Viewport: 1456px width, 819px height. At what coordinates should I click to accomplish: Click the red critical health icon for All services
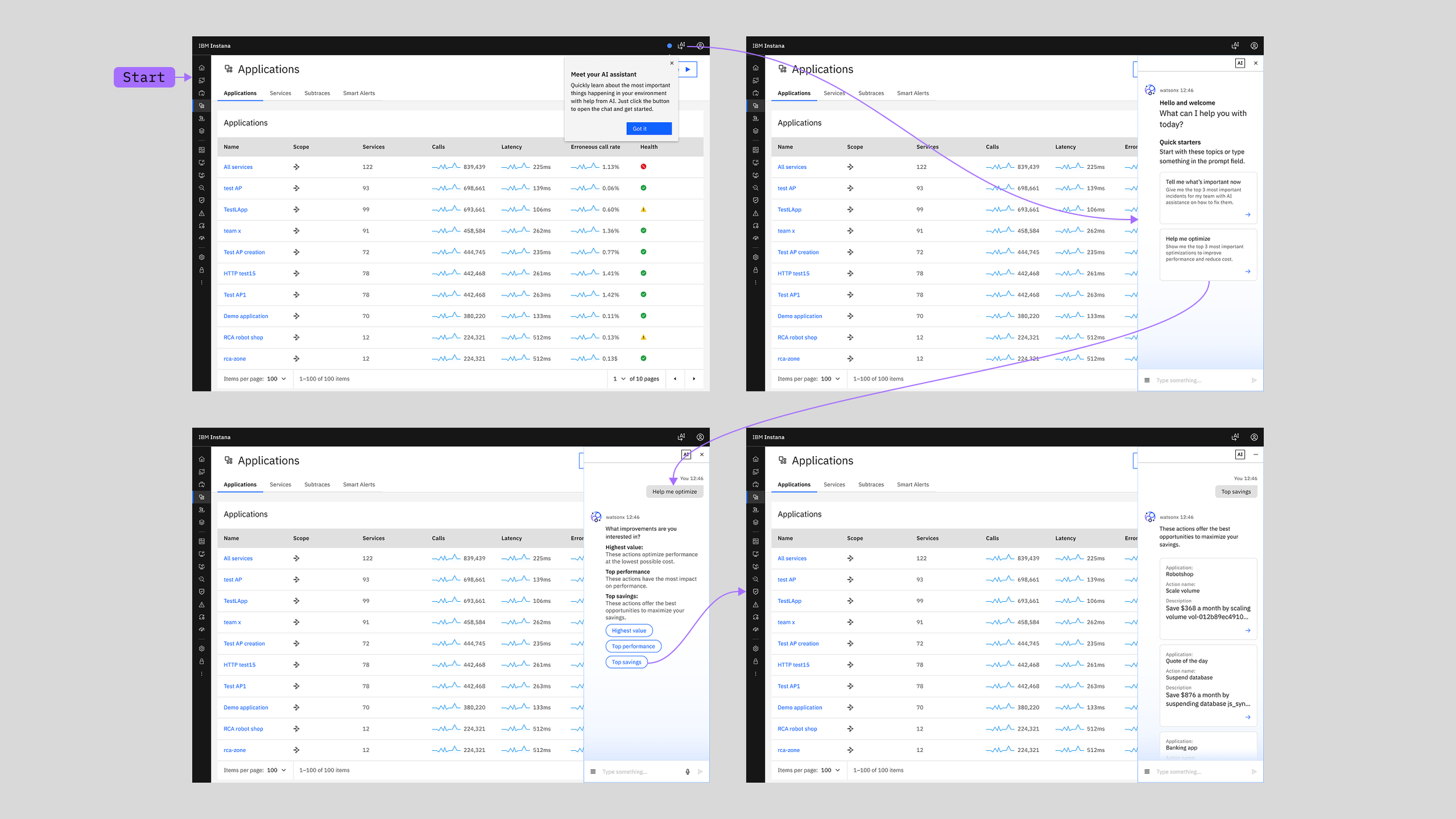(644, 167)
